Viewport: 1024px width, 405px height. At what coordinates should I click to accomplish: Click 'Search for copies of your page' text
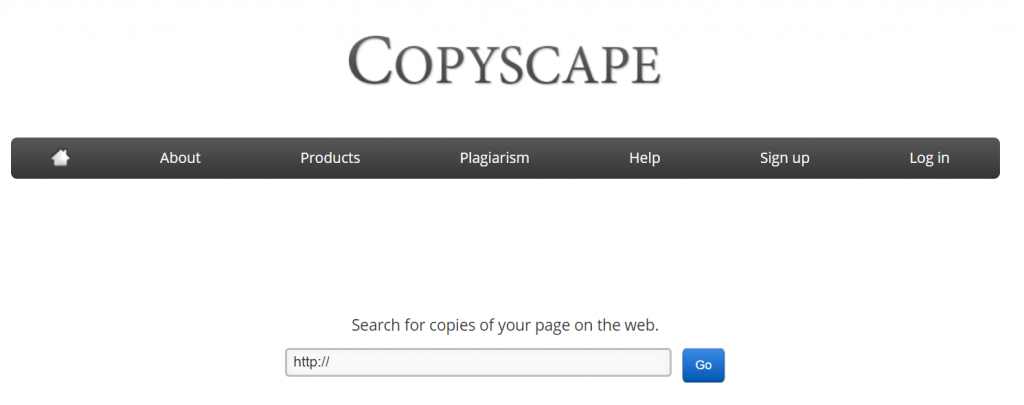[505, 325]
